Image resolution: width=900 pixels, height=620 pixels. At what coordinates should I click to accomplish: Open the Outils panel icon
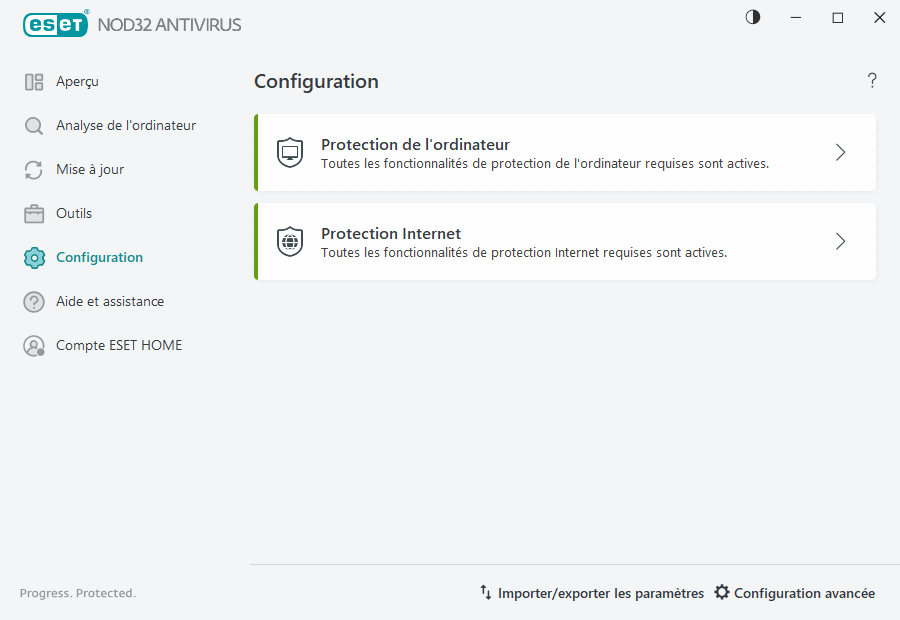(34, 213)
